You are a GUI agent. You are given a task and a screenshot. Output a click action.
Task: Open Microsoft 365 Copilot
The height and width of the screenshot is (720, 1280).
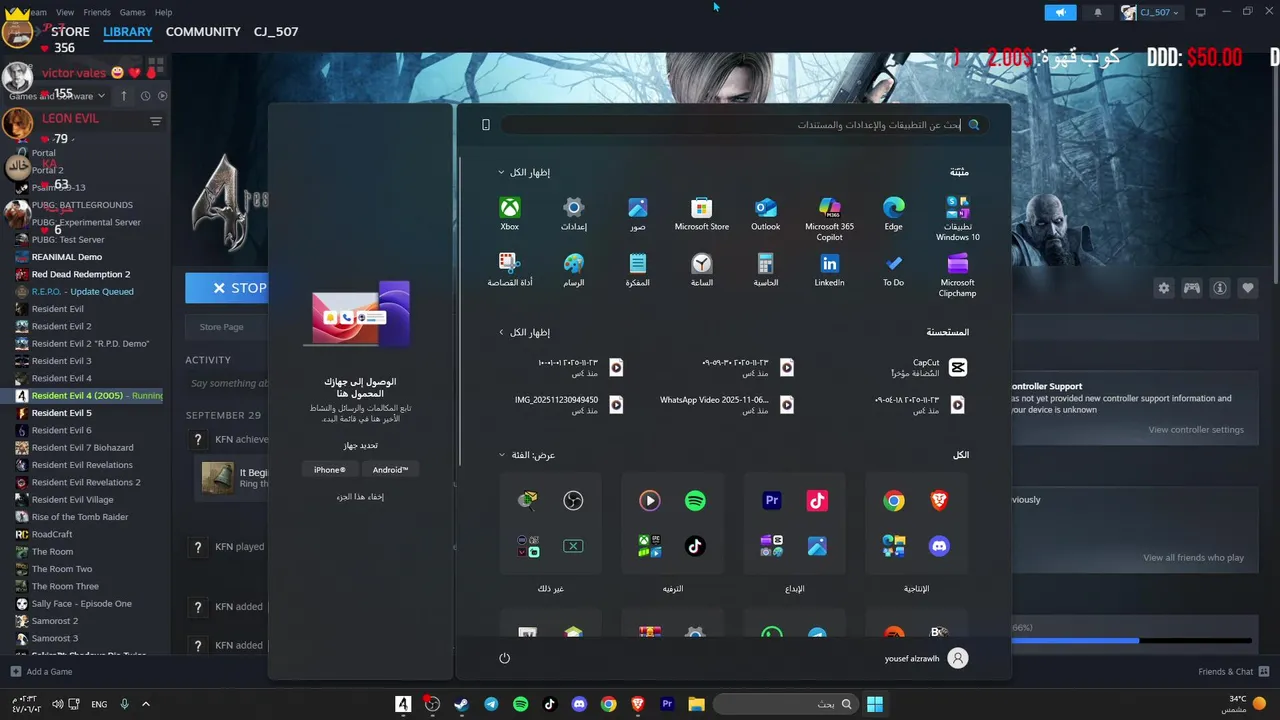(830, 219)
